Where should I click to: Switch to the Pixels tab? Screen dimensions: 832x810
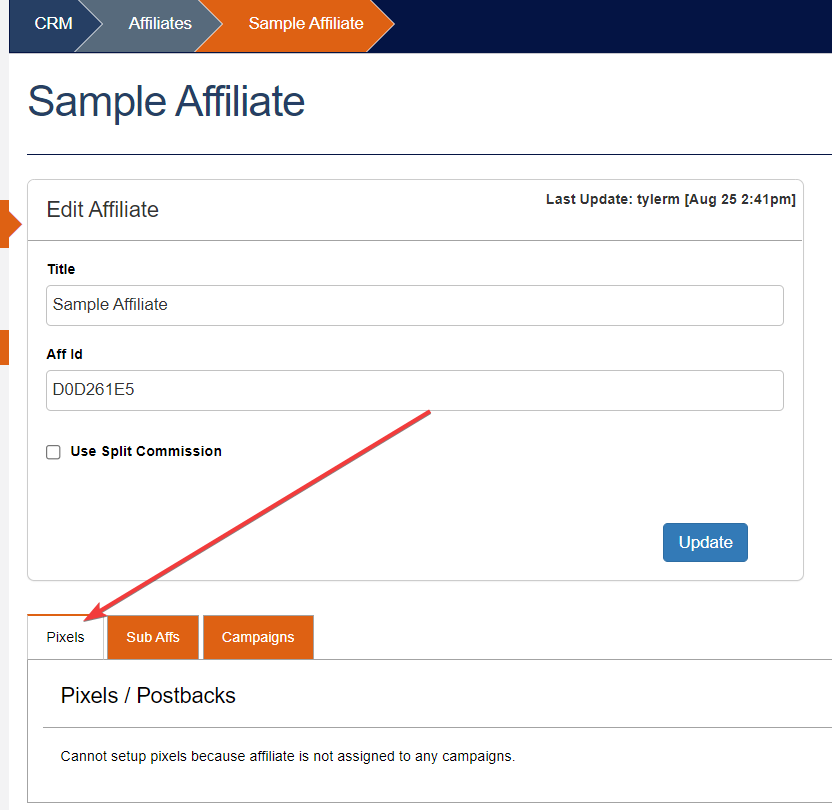66,637
